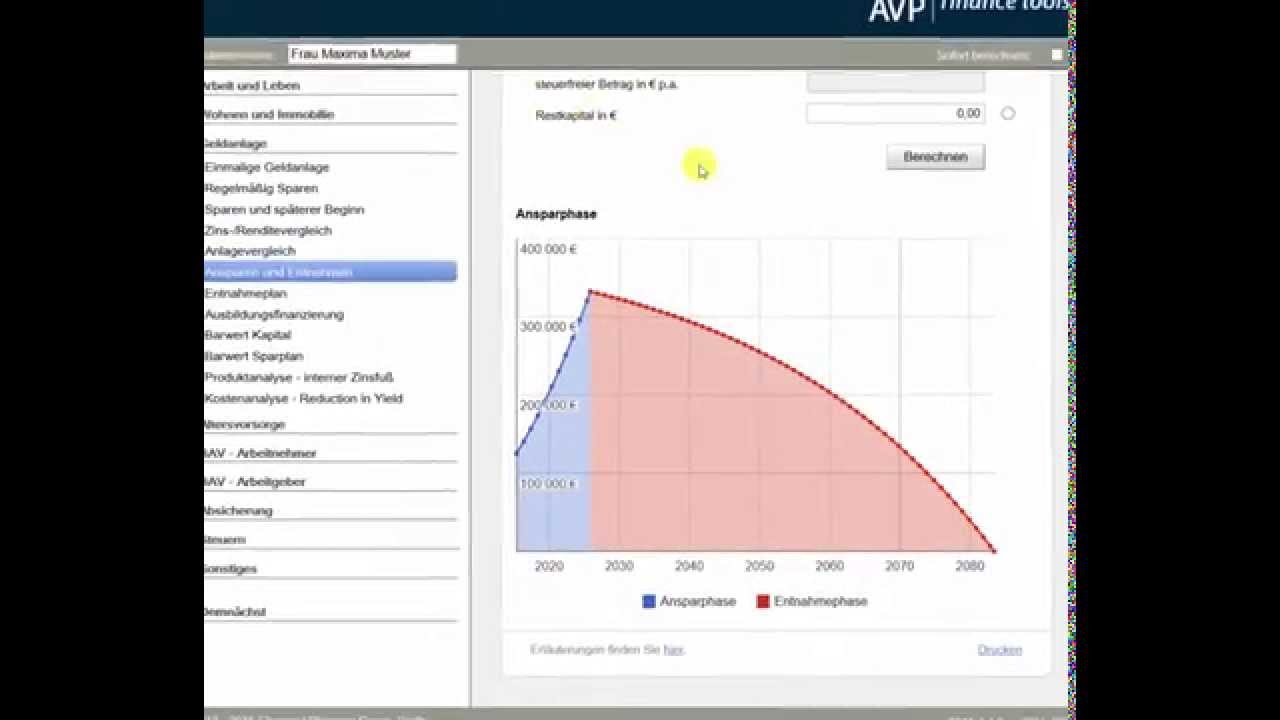1280x720 pixels.
Task: Expand the Wohnen und Immobilie section
Action: (269, 115)
